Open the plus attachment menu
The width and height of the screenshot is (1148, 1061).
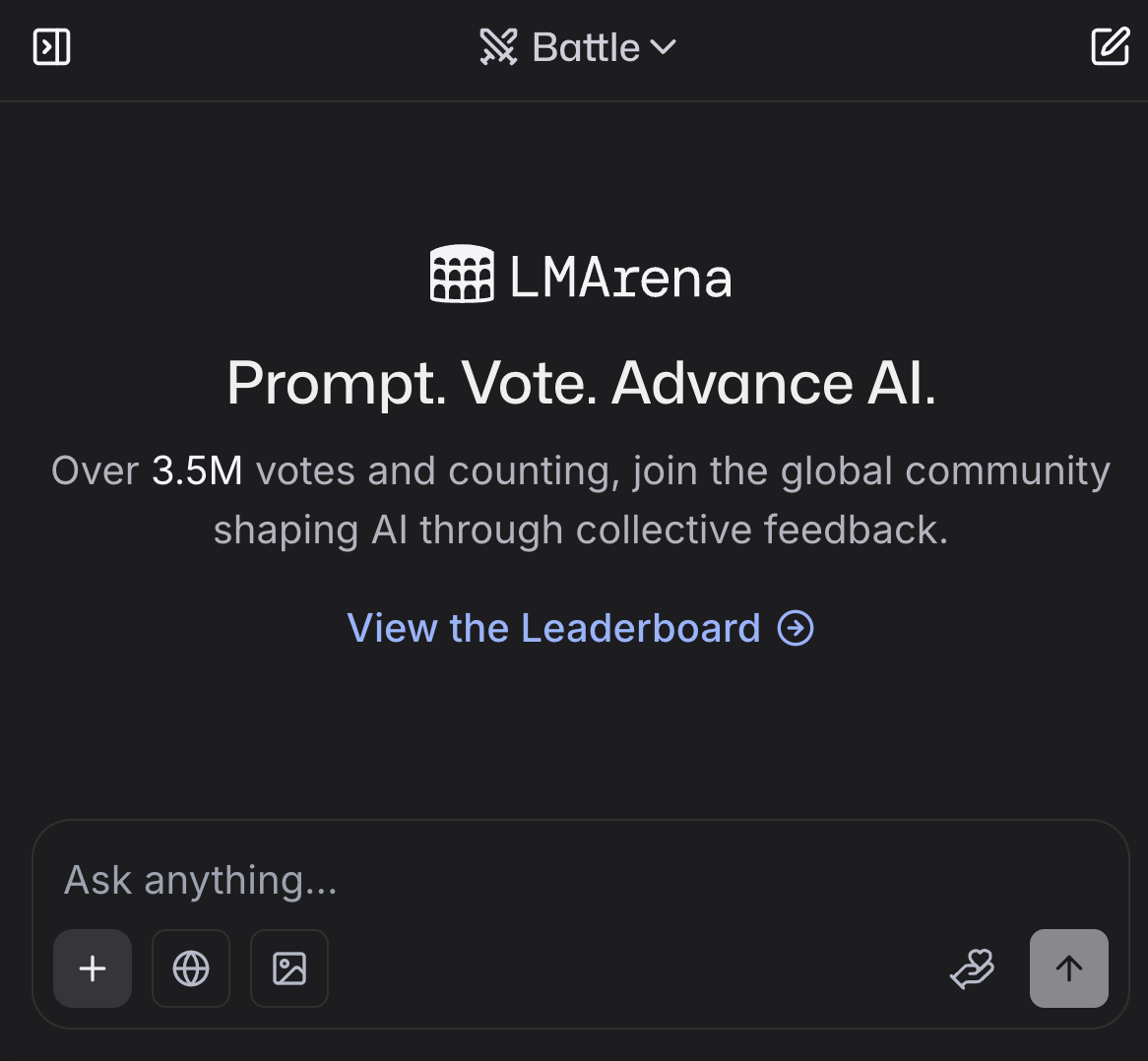pyautogui.click(x=93, y=968)
